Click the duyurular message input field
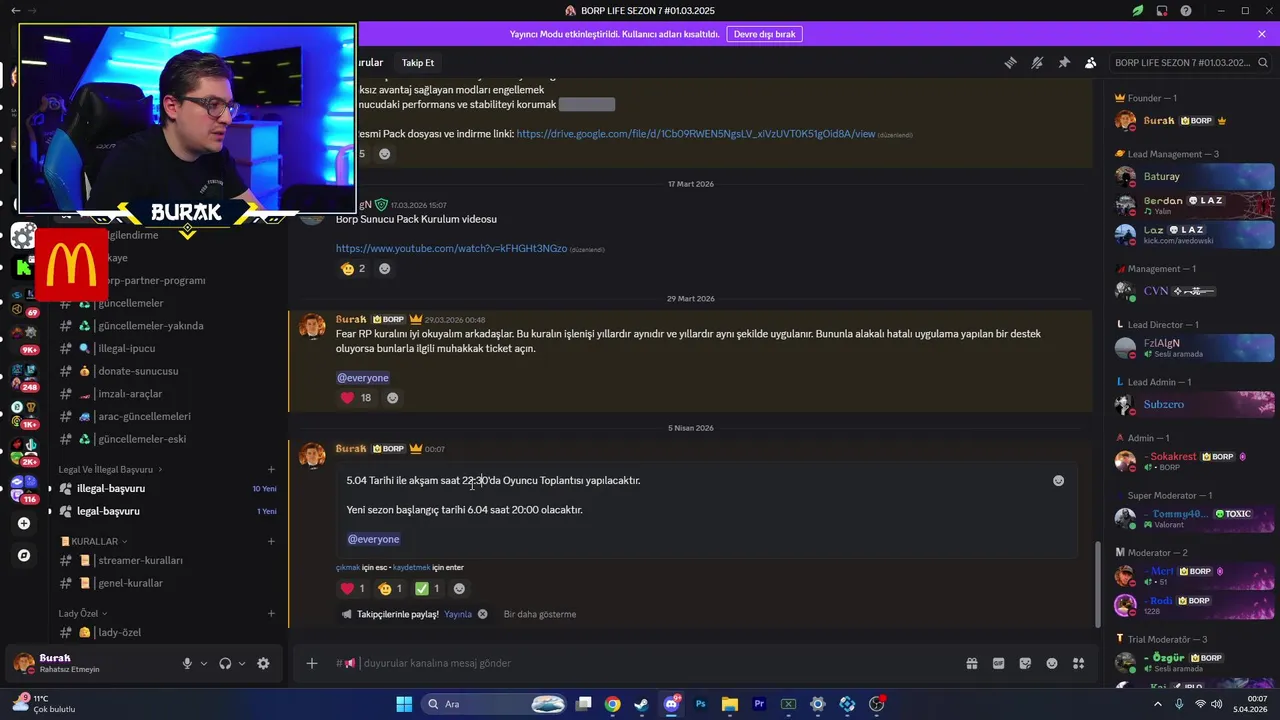The height and width of the screenshot is (720, 1280). pyautogui.click(x=650, y=663)
